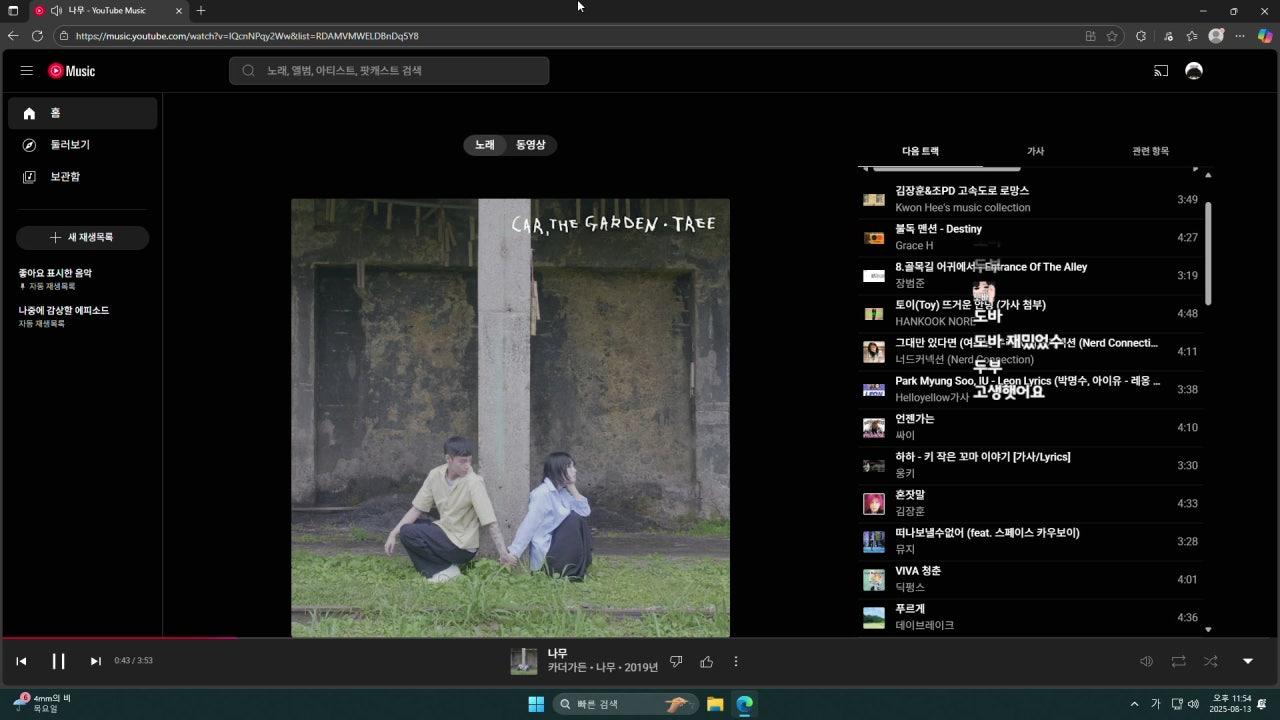Open browser settings and more menu
This screenshot has height=720, width=1280.
1240,36
